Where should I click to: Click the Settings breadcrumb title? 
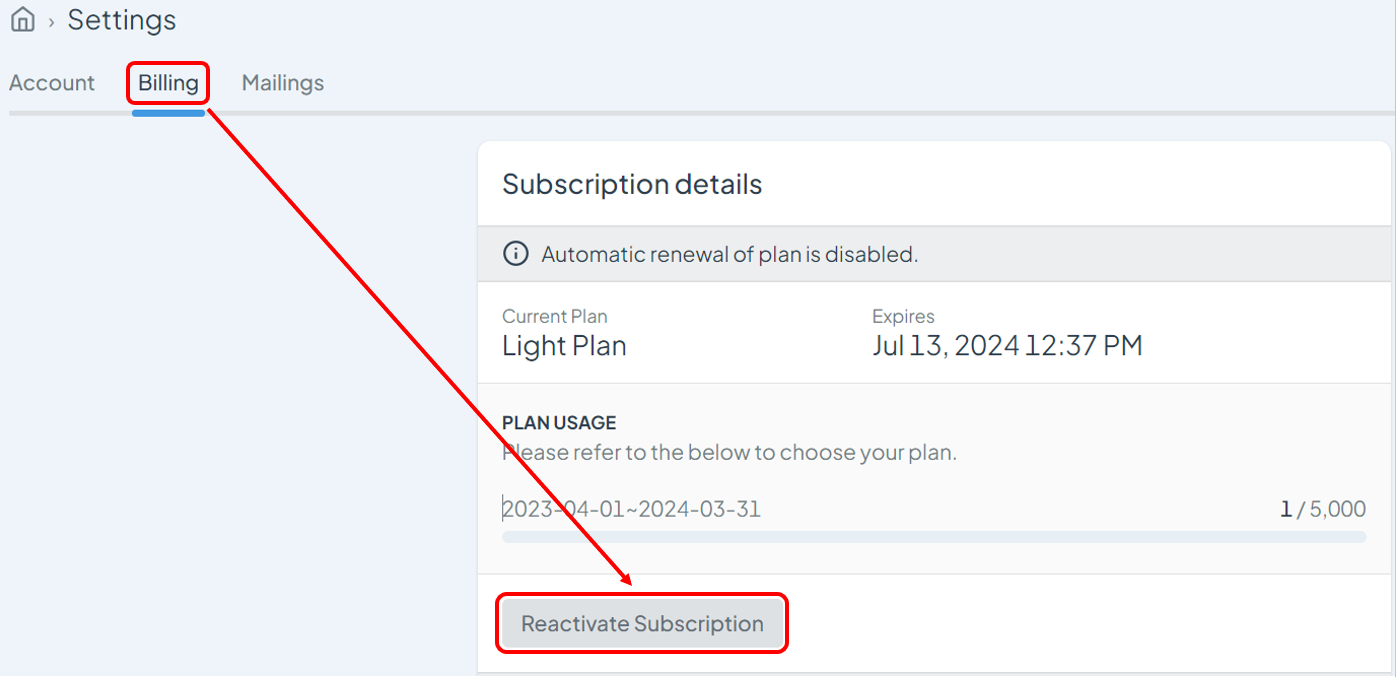[x=122, y=20]
